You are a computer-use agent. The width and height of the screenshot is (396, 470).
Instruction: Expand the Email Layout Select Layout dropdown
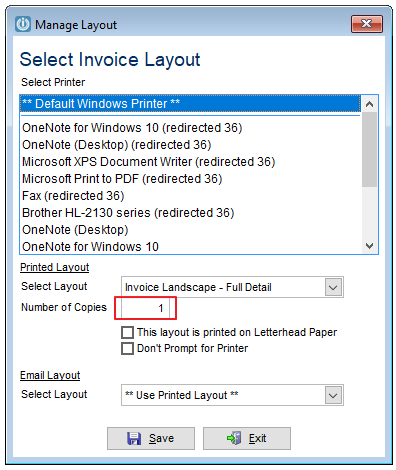pos(333,395)
